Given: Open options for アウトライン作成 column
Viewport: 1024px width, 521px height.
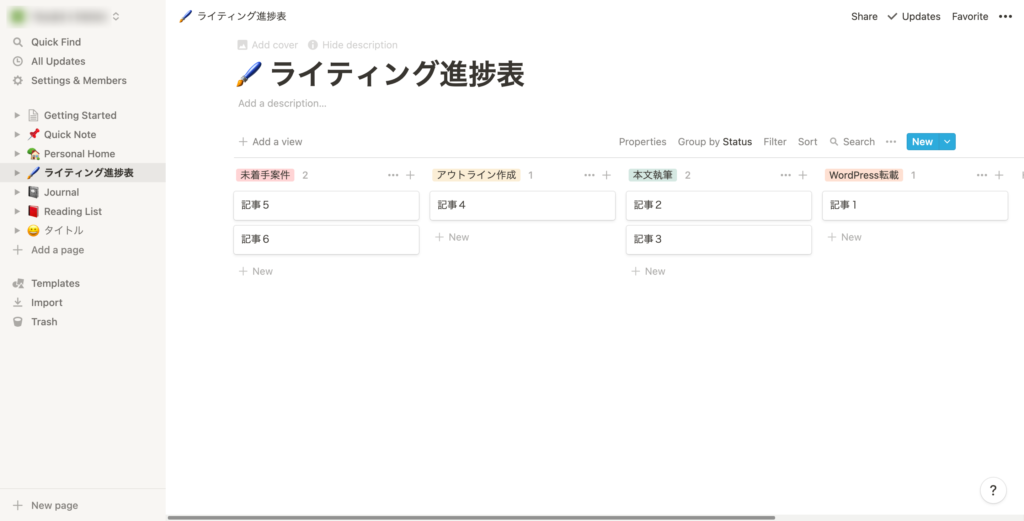Looking at the screenshot, I should pos(589,175).
